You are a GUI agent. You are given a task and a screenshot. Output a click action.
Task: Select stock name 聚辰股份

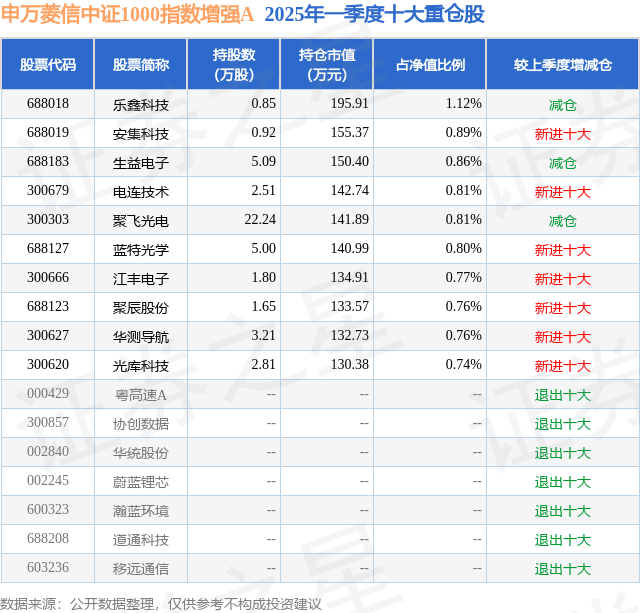coord(141,308)
